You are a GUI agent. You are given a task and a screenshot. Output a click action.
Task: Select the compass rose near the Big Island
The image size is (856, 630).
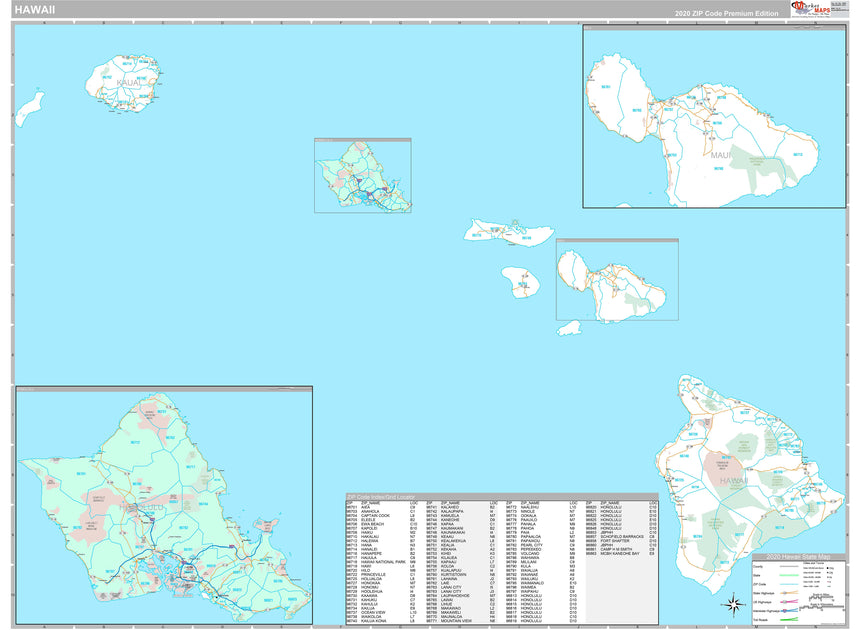pyautogui.click(x=734, y=604)
